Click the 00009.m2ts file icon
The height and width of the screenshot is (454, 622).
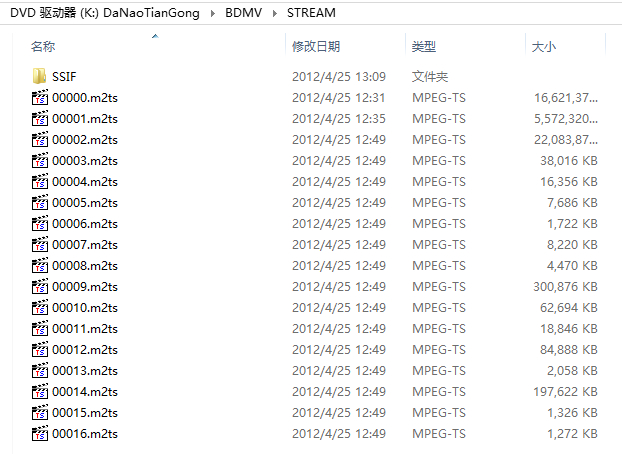40,286
